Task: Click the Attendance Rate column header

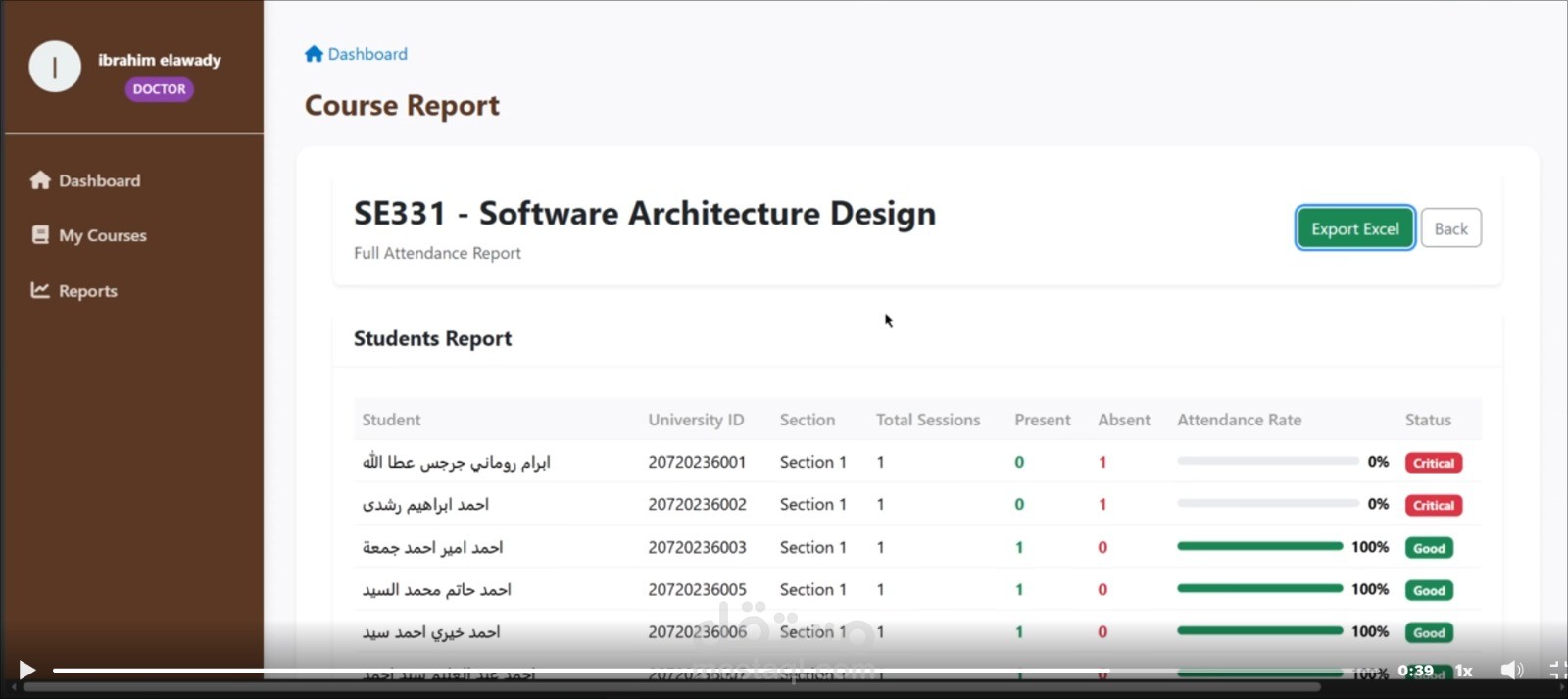Action: click(1240, 420)
